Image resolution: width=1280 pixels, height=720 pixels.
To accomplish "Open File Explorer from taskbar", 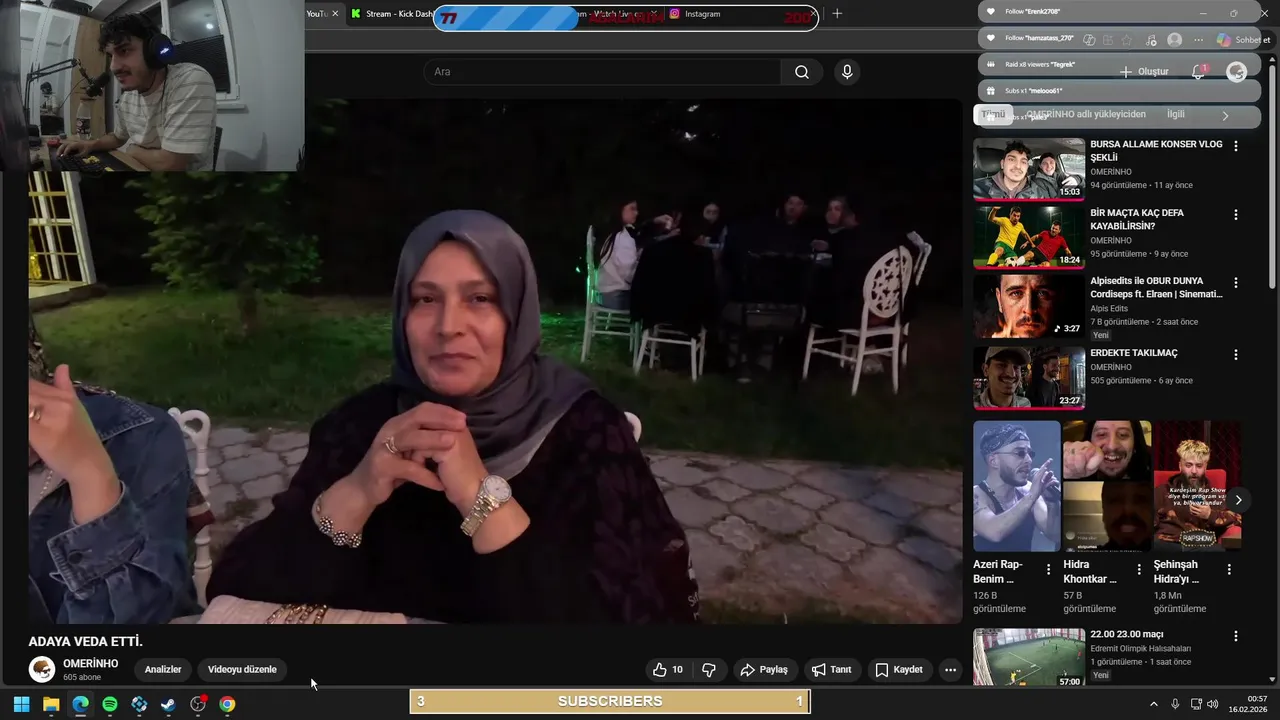I will 51,704.
